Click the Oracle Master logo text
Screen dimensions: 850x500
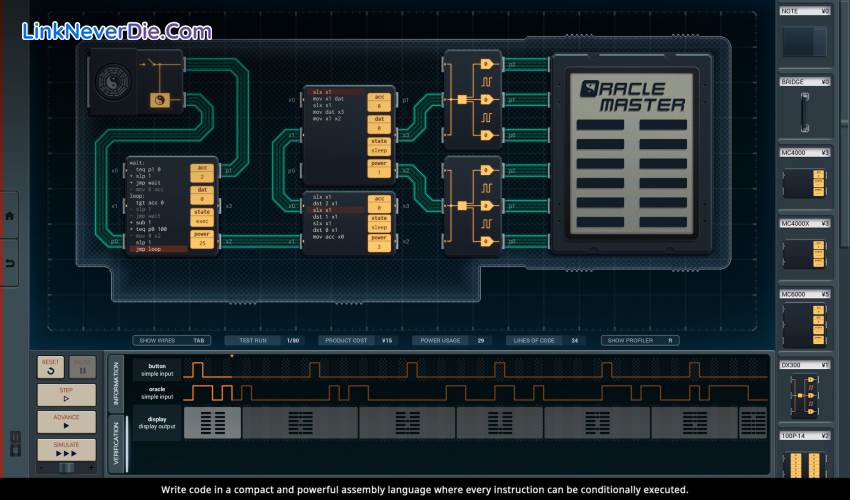(632, 97)
